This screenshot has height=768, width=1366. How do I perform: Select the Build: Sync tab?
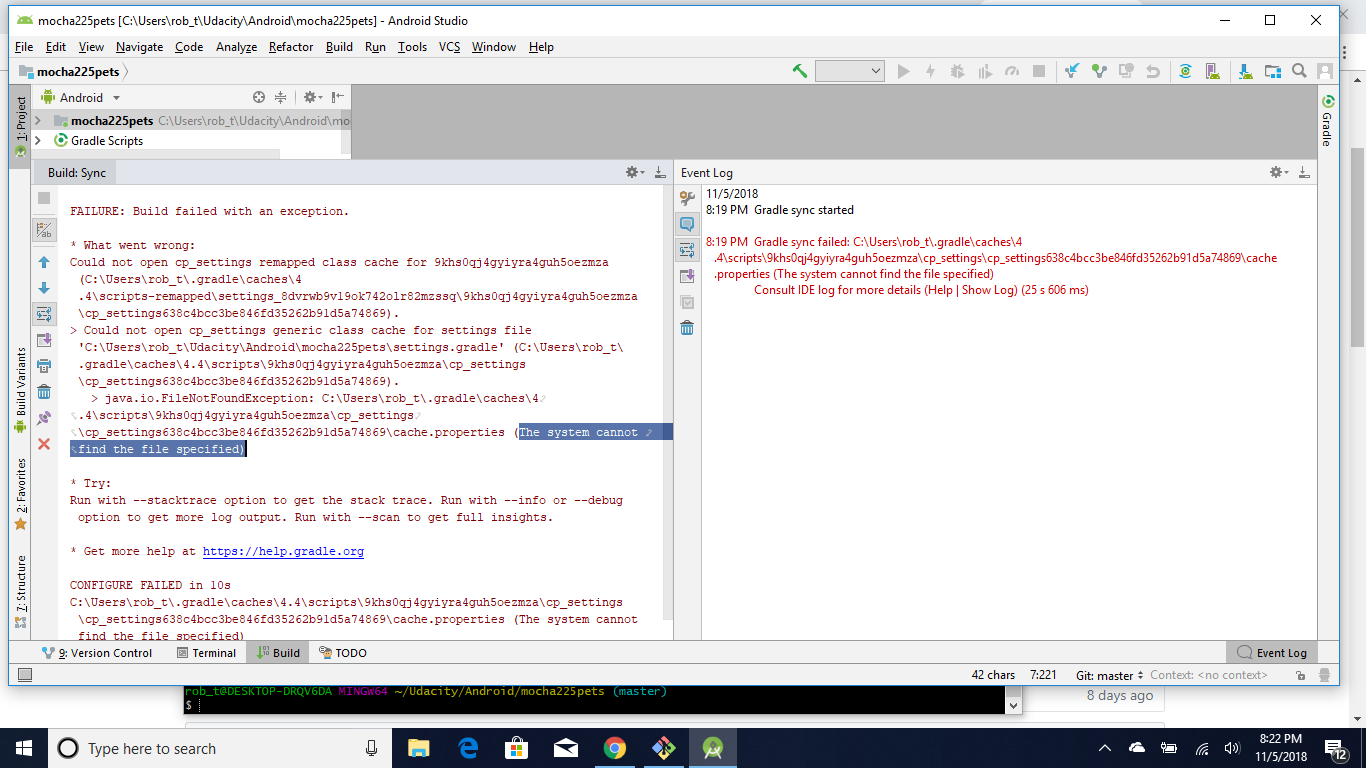[76, 173]
